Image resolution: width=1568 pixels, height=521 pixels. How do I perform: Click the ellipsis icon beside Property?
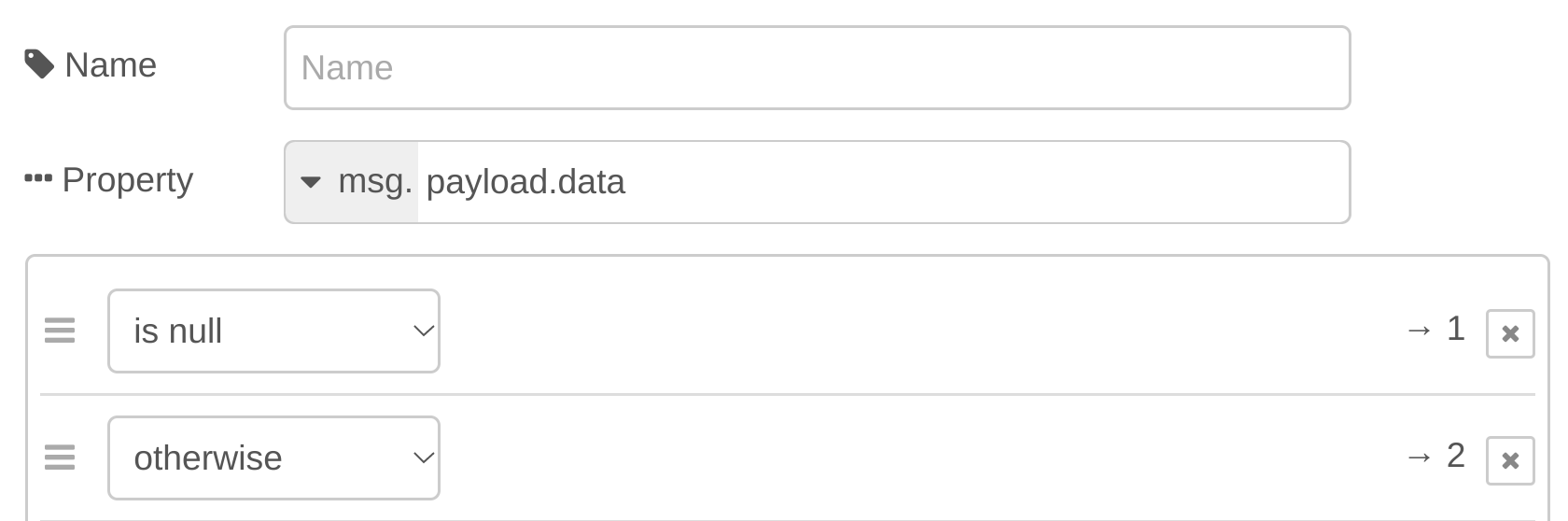tap(38, 178)
